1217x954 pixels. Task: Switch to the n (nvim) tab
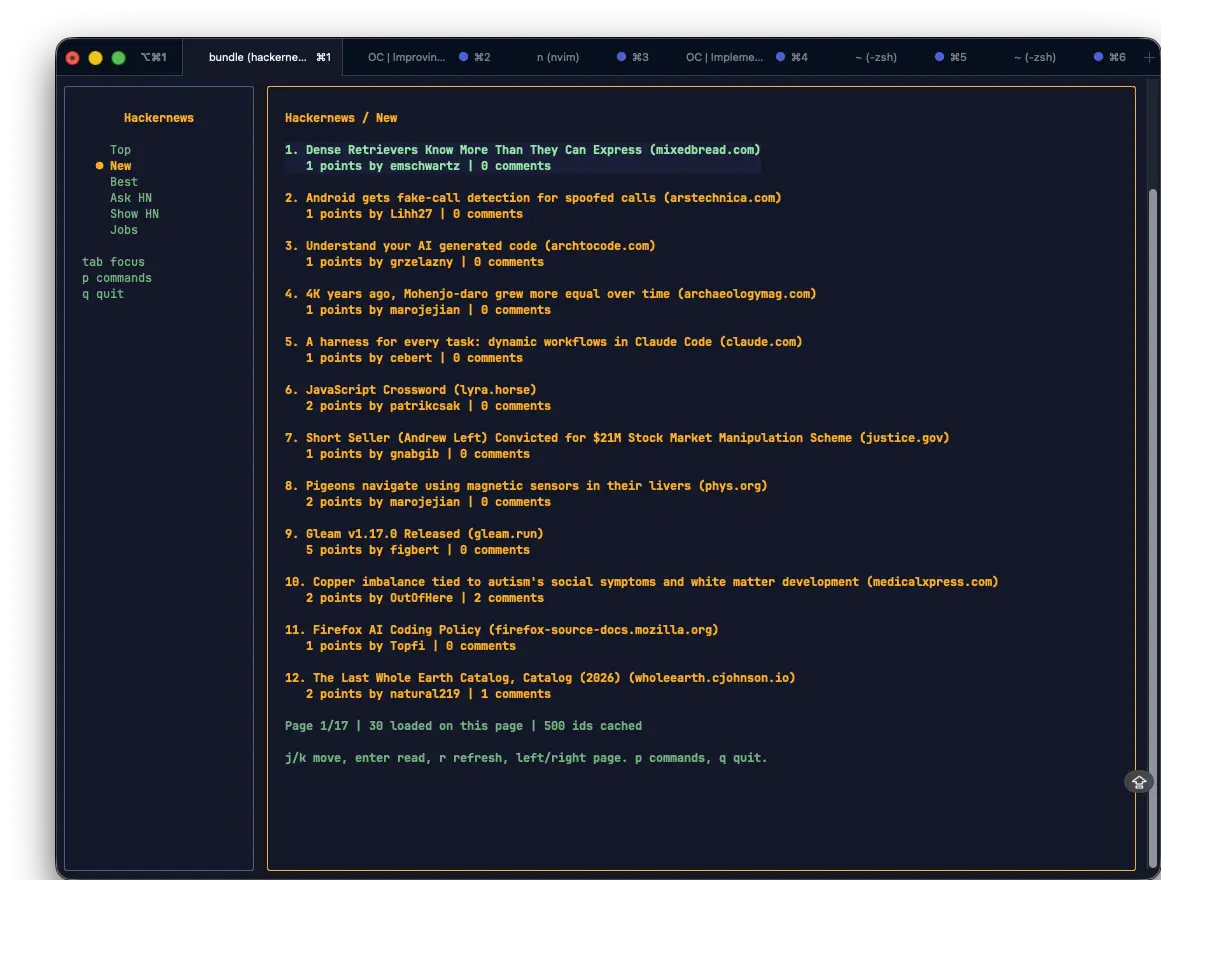pyautogui.click(x=580, y=57)
